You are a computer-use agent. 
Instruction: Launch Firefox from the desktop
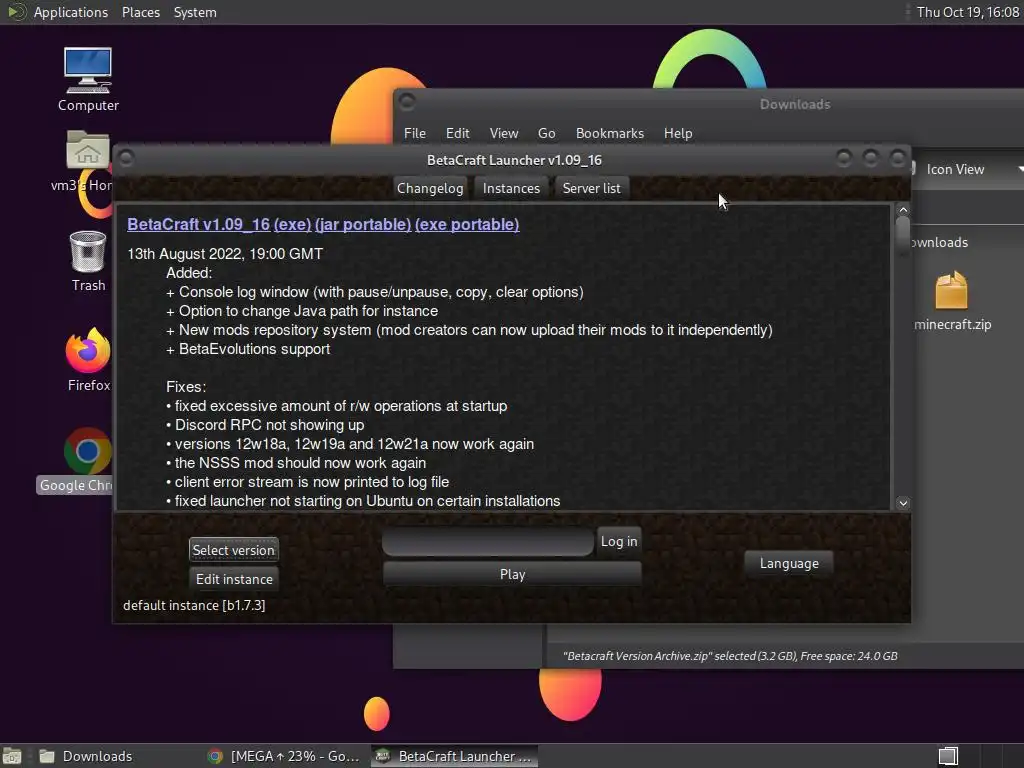click(x=88, y=359)
